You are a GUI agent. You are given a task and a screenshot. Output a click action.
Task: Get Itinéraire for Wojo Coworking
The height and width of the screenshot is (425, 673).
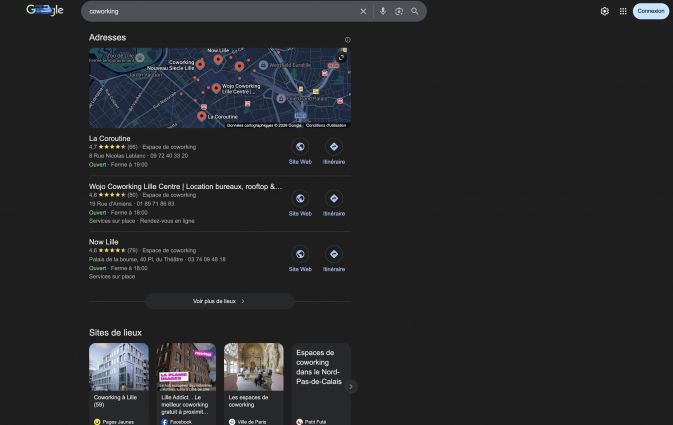334,198
